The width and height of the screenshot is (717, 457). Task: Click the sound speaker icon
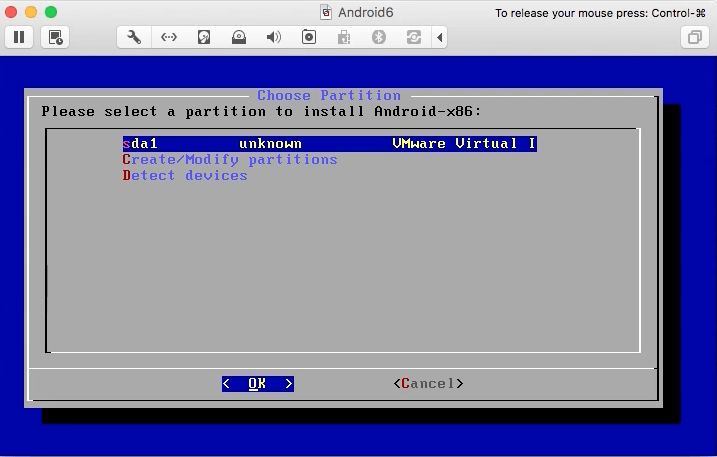[274, 37]
